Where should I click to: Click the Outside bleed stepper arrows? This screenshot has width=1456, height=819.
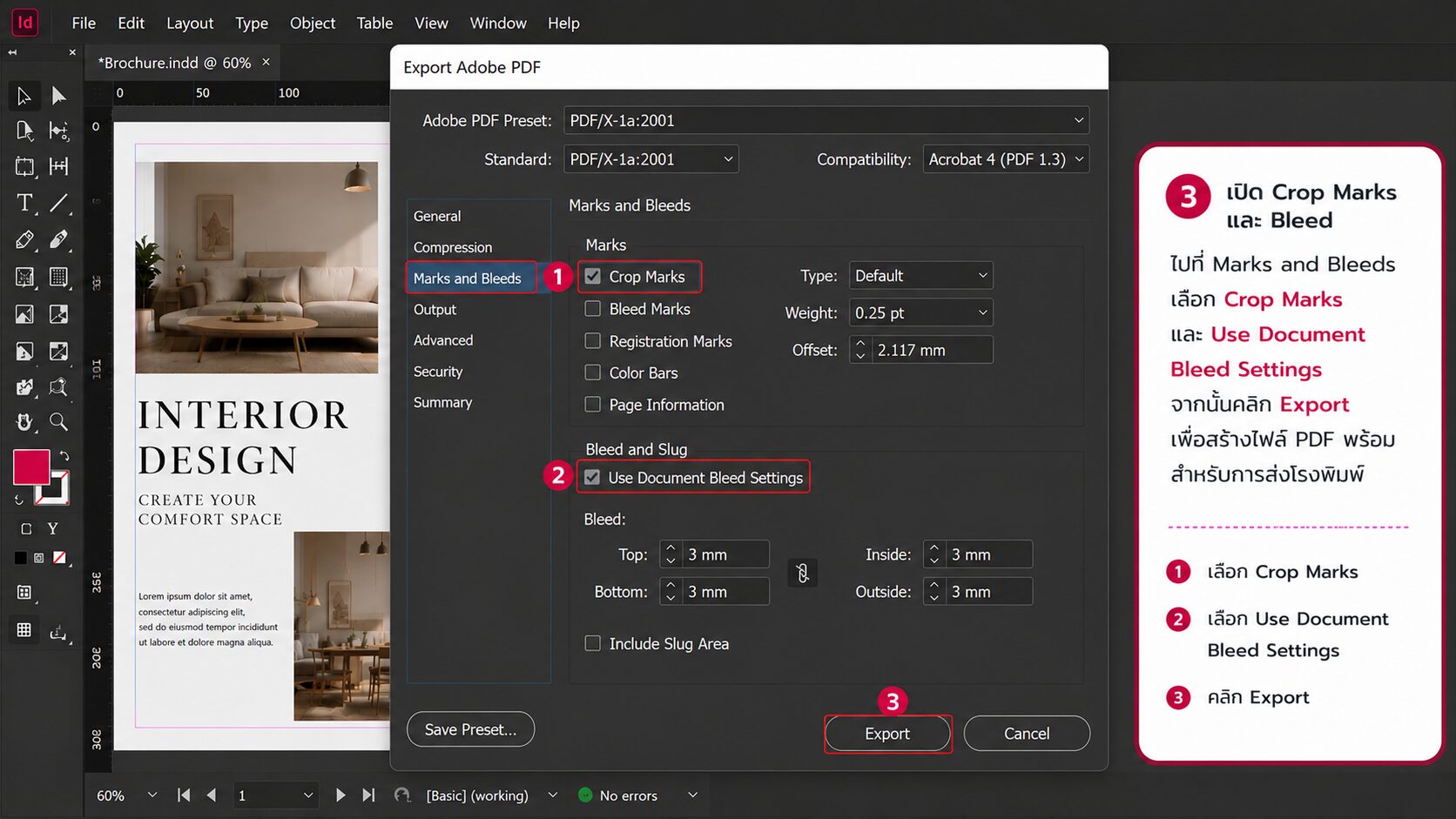934,592
